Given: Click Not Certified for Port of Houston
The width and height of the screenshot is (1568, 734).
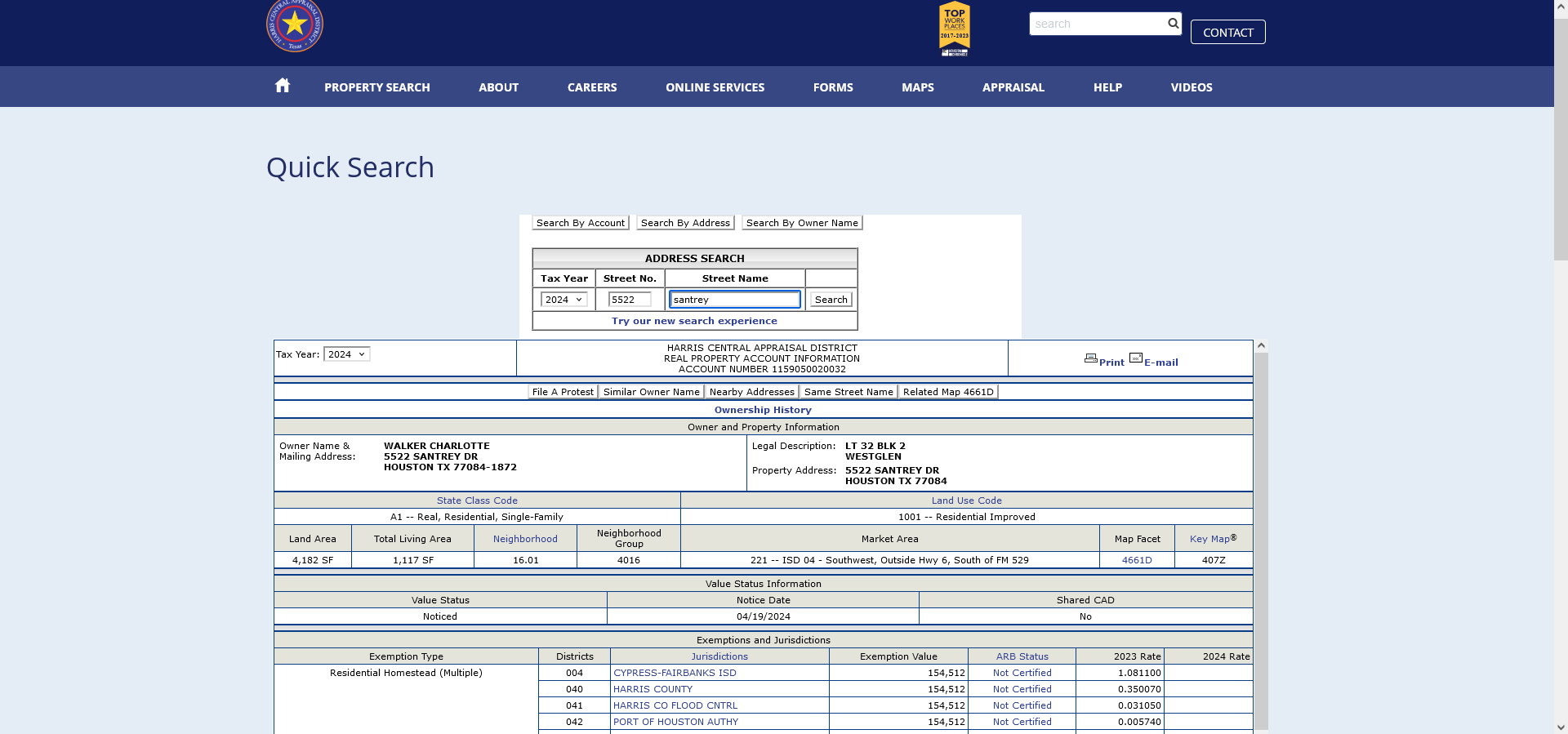Looking at the screenshot, I should [x=1022, y=722].
